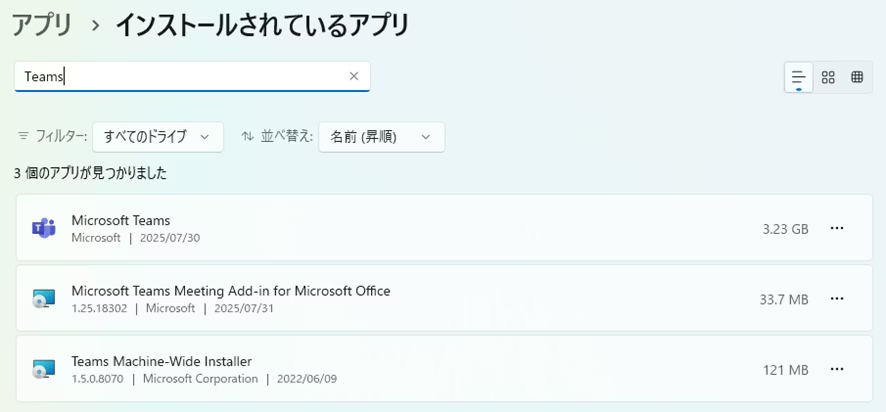Open more options for Microsoft Teams
This screenshot has height=412, width=886.
coord(837,228)
